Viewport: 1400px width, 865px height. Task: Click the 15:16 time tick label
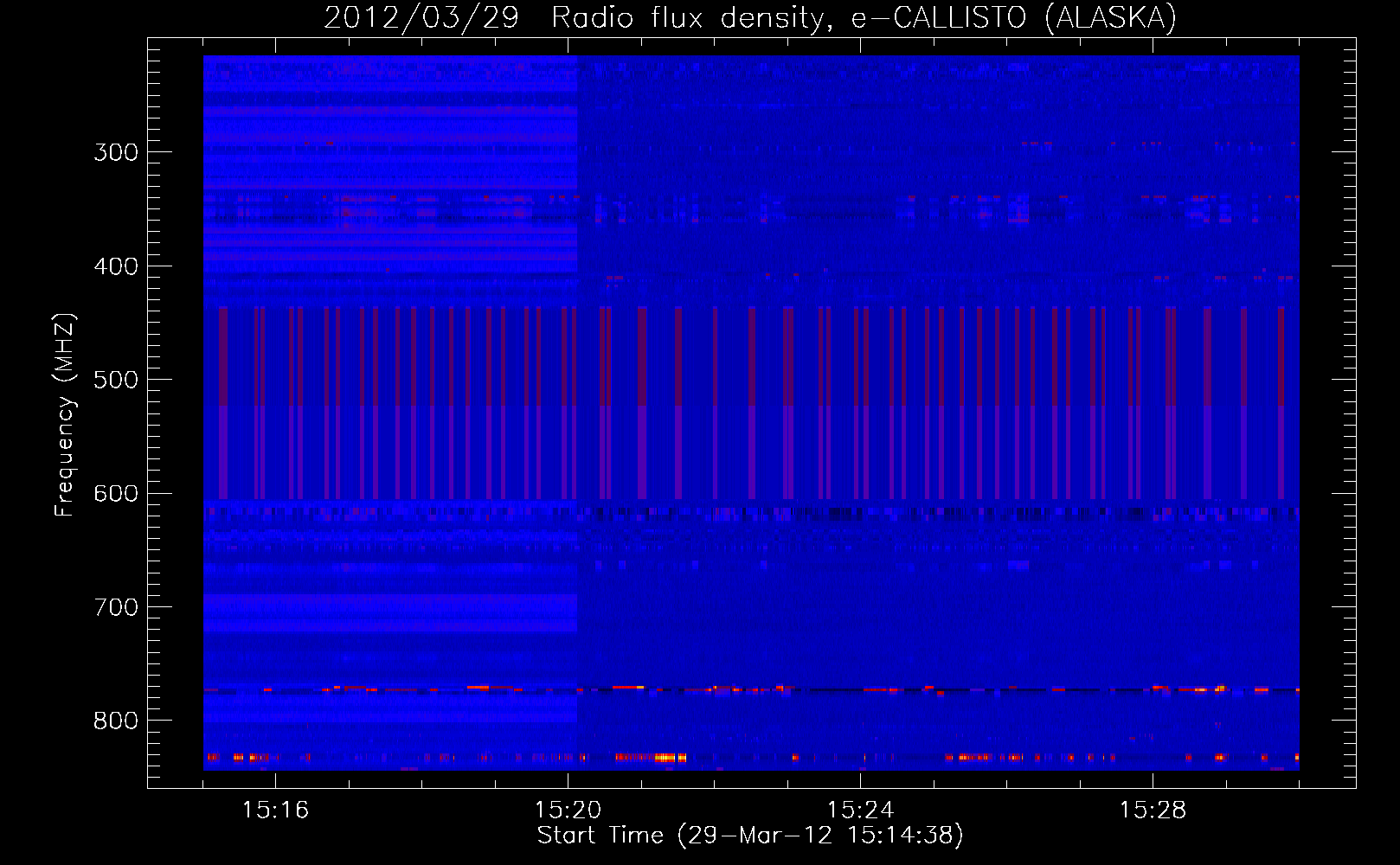[x=275, y=811]
